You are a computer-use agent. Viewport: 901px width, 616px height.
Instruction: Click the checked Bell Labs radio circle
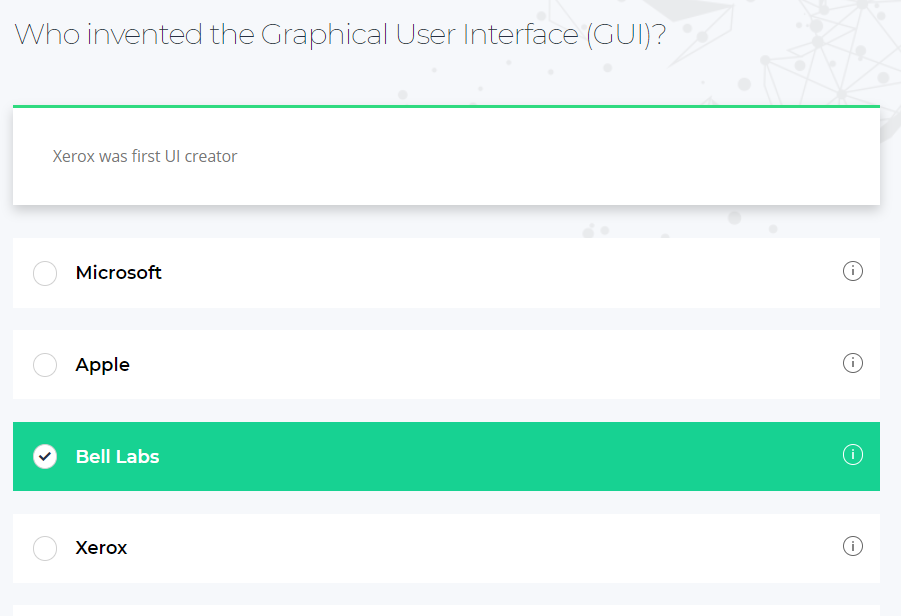point(45,457)
